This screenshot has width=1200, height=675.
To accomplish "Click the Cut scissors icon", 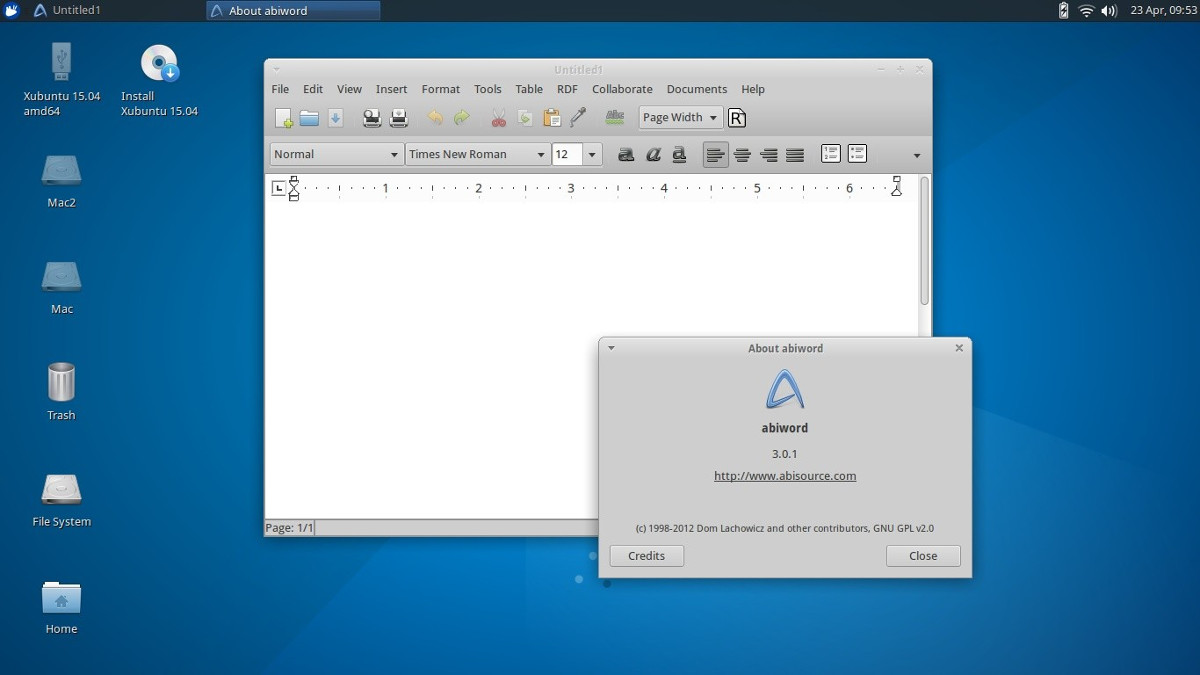I will point(498,118).
